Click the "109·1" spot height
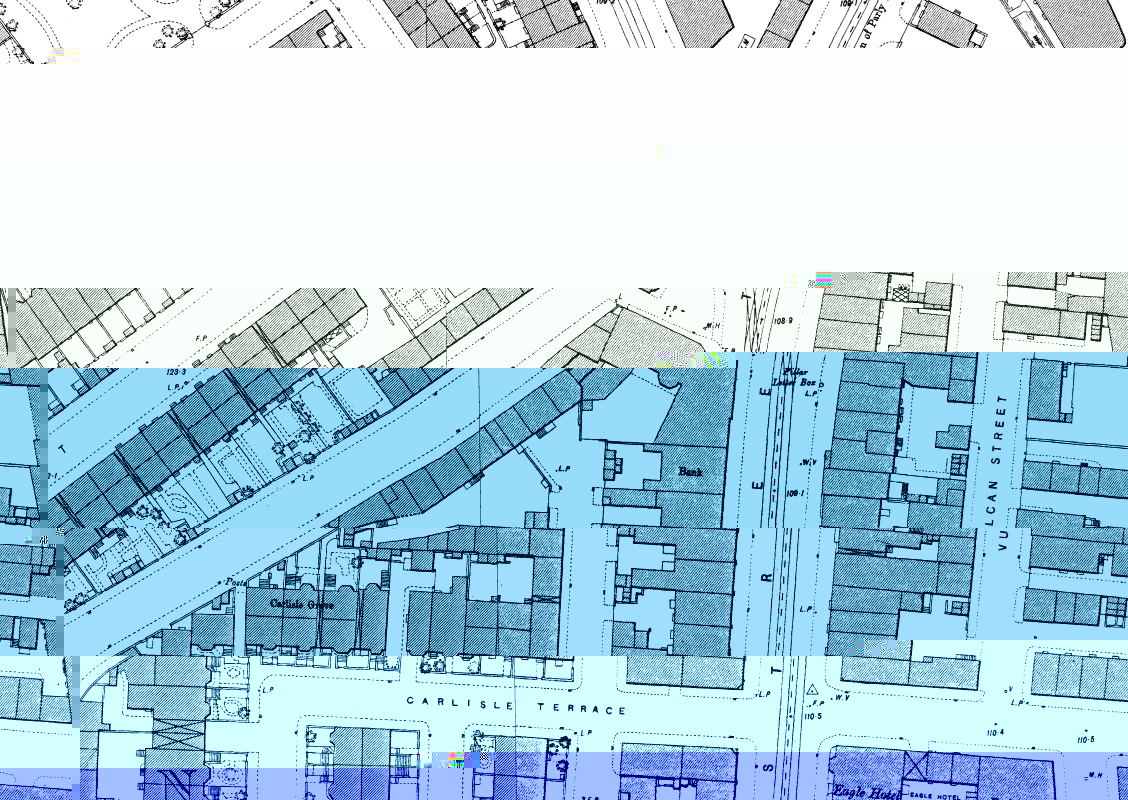 [795, 494]
